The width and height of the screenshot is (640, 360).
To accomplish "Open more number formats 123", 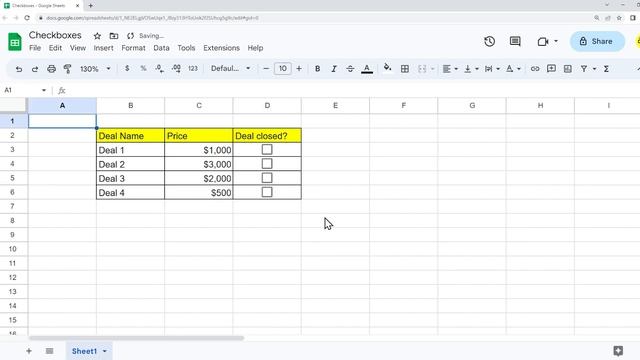I will [193, 69].
